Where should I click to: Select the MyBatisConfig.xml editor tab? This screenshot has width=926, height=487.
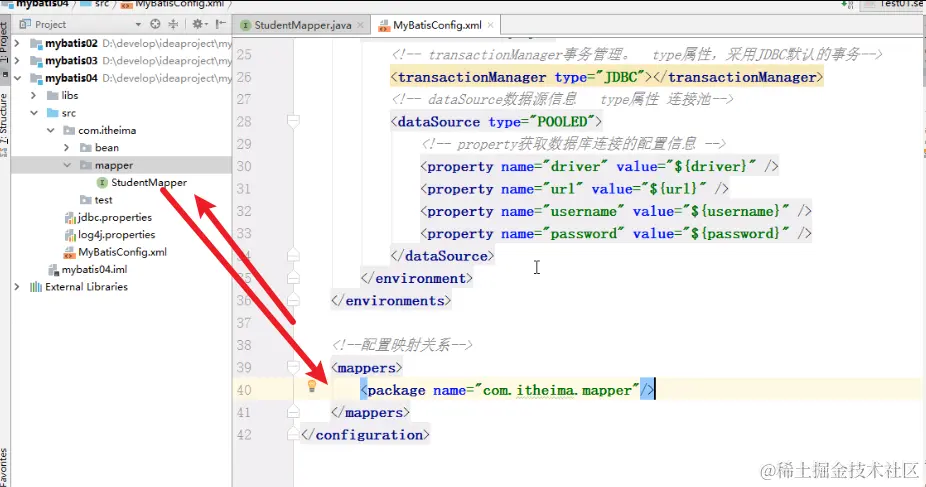[x=436, y=25]
